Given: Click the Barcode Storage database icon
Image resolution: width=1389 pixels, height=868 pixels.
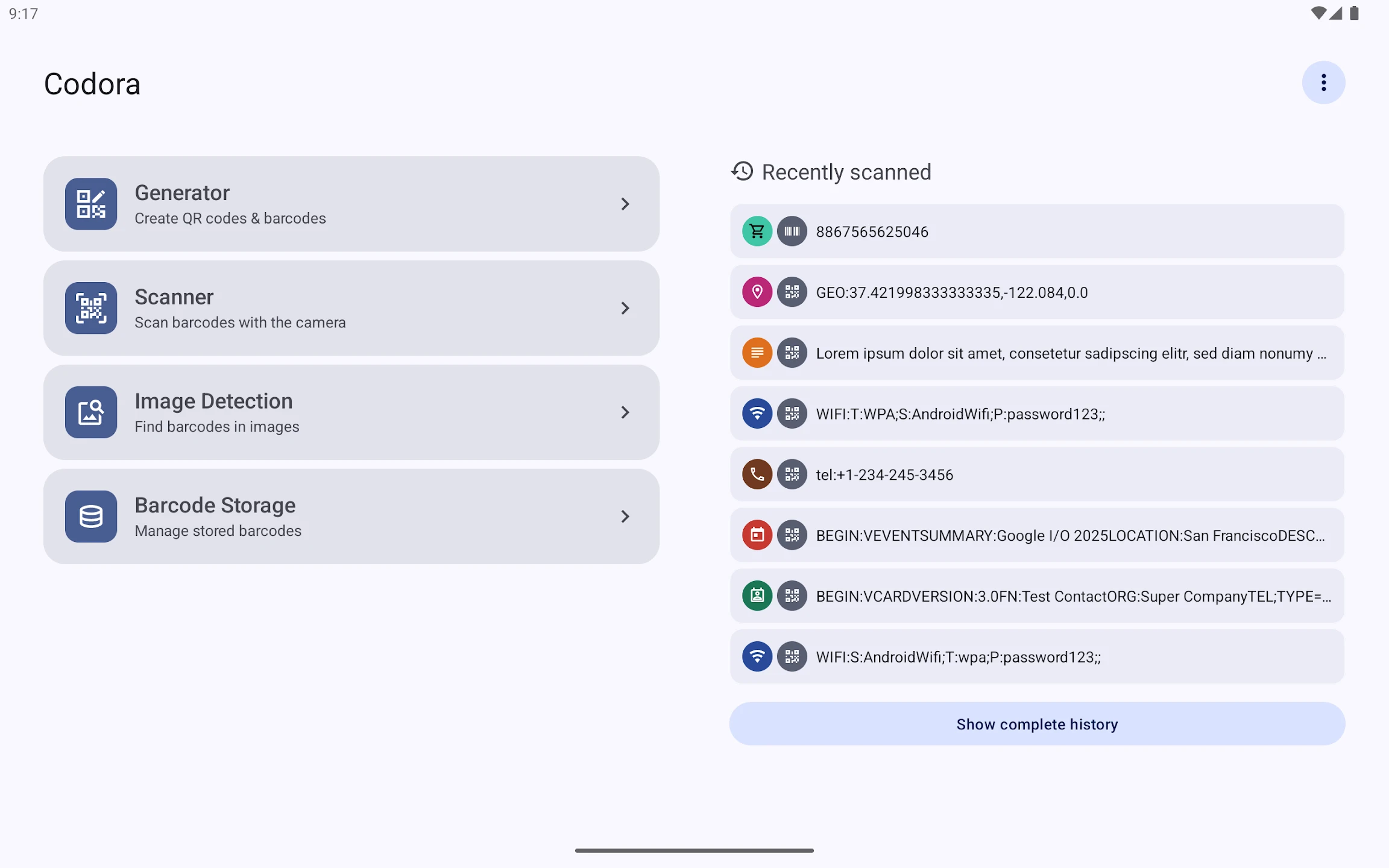Looking at the screenshot, I should [91, 517].
